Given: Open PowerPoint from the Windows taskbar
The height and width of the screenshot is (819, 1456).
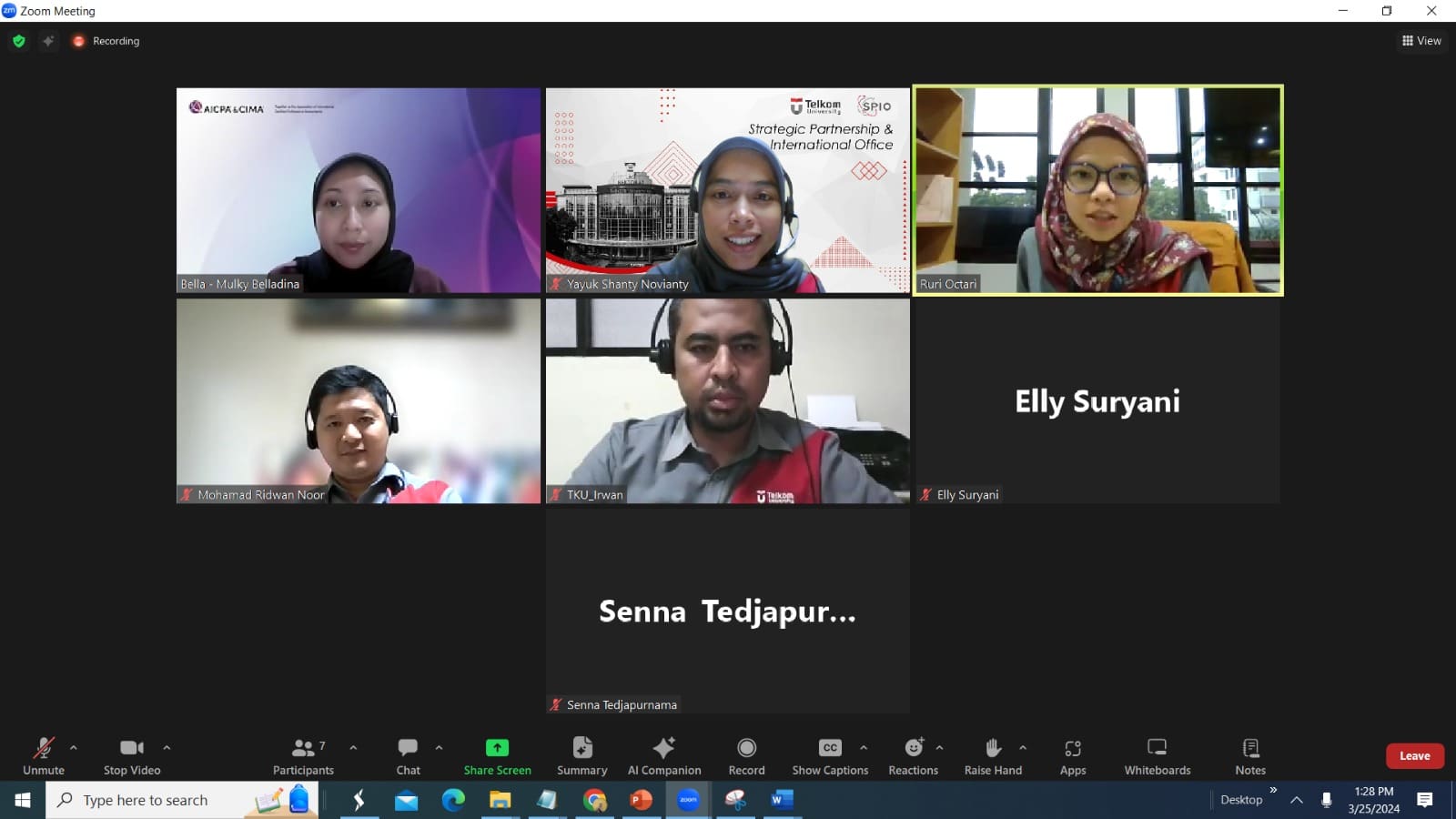Looking at the screenshot, I should pos(642,800).
